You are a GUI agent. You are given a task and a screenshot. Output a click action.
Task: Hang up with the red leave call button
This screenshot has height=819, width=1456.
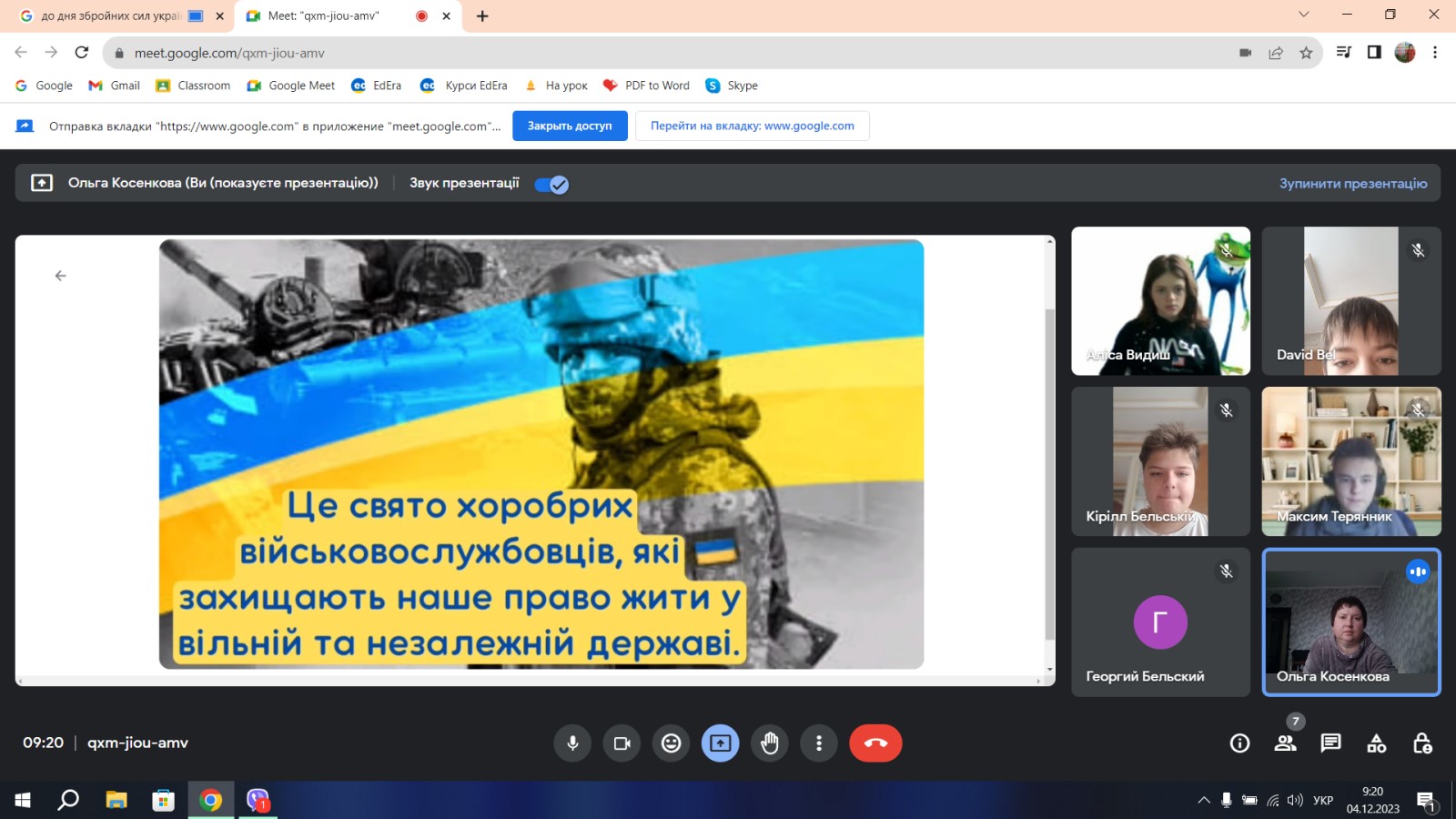click(x=875, y=743)
